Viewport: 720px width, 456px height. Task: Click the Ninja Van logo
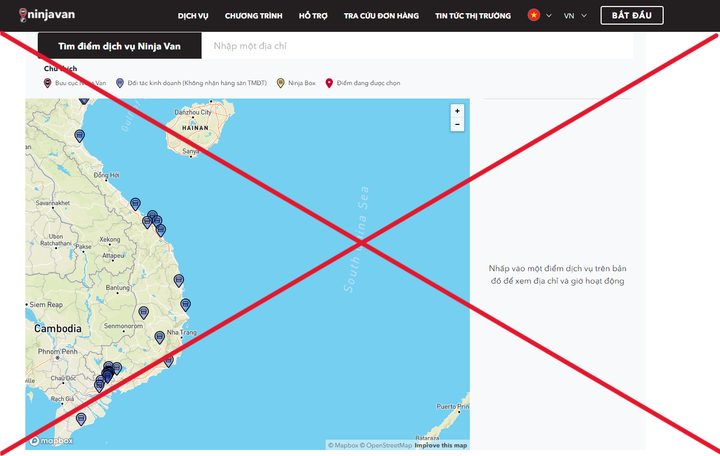pyautogui.click(x=39, y=15)
